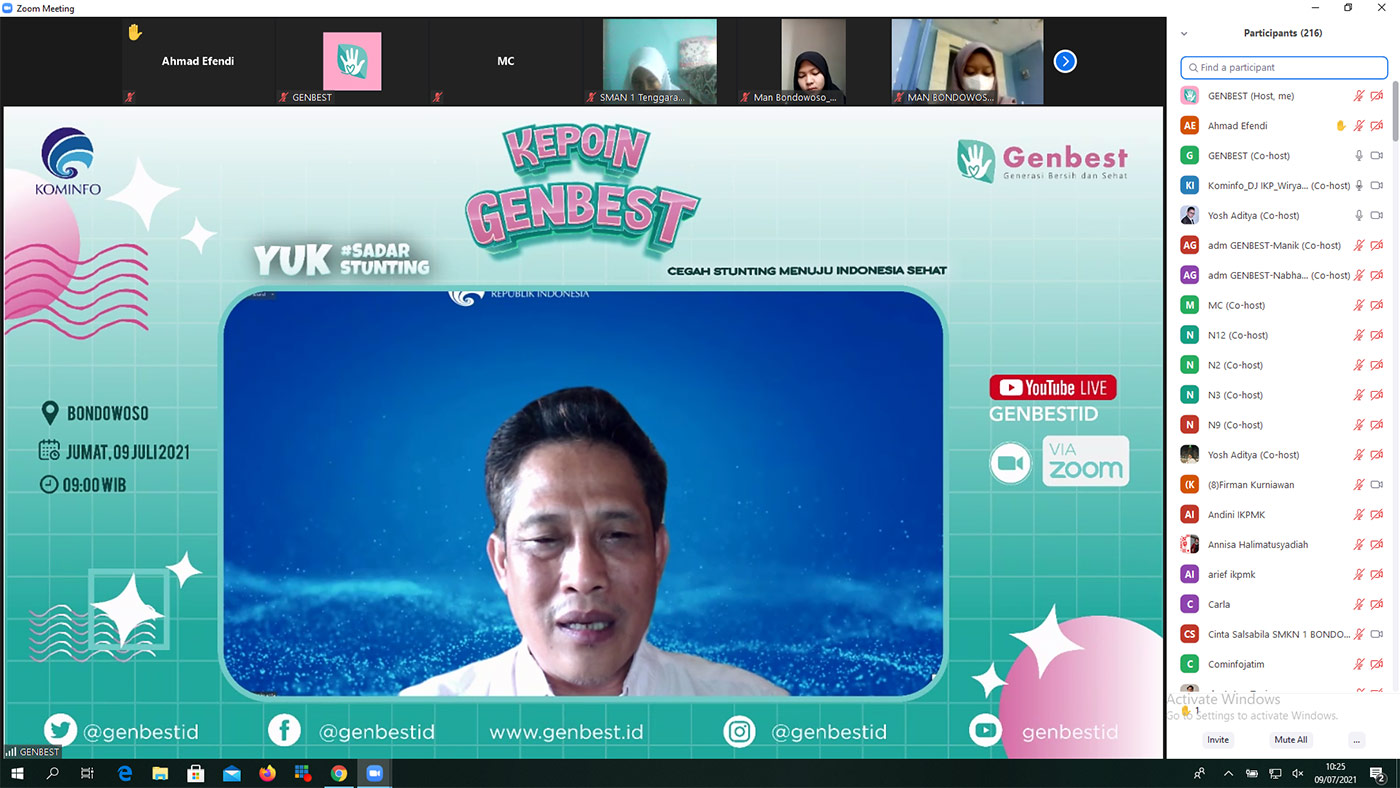
Task: Click the microphone icon for GENBEST (Co-host)
Action: (1359, 156)
